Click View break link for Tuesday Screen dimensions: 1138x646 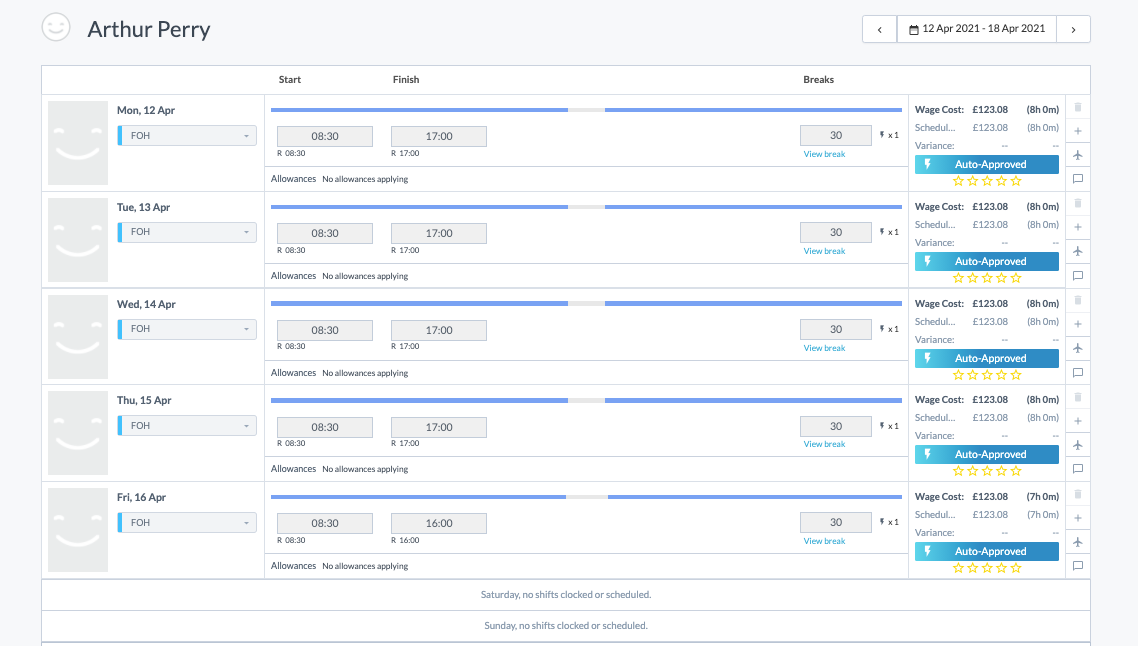(x=824, y=251)
